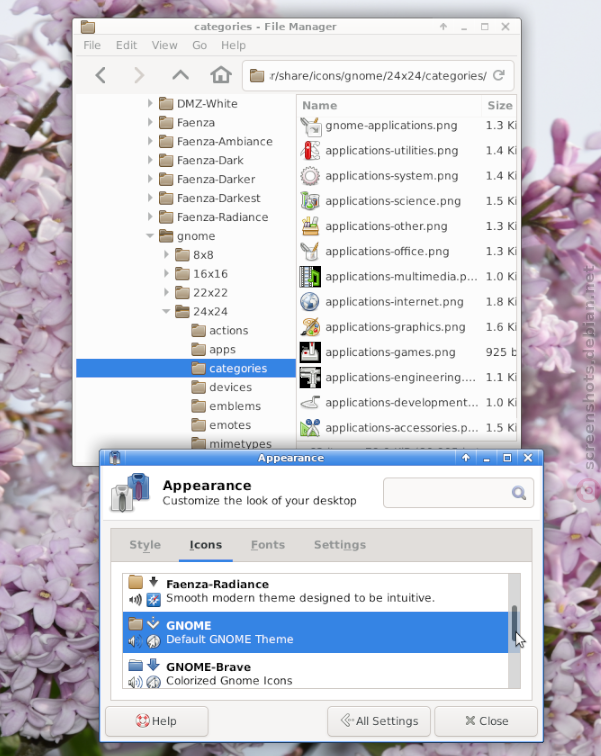This screenshot has width=601, height=756.
Task: Collapse the 24x24 tree folder
Action: pyautogui.click(x=166, y=311)
